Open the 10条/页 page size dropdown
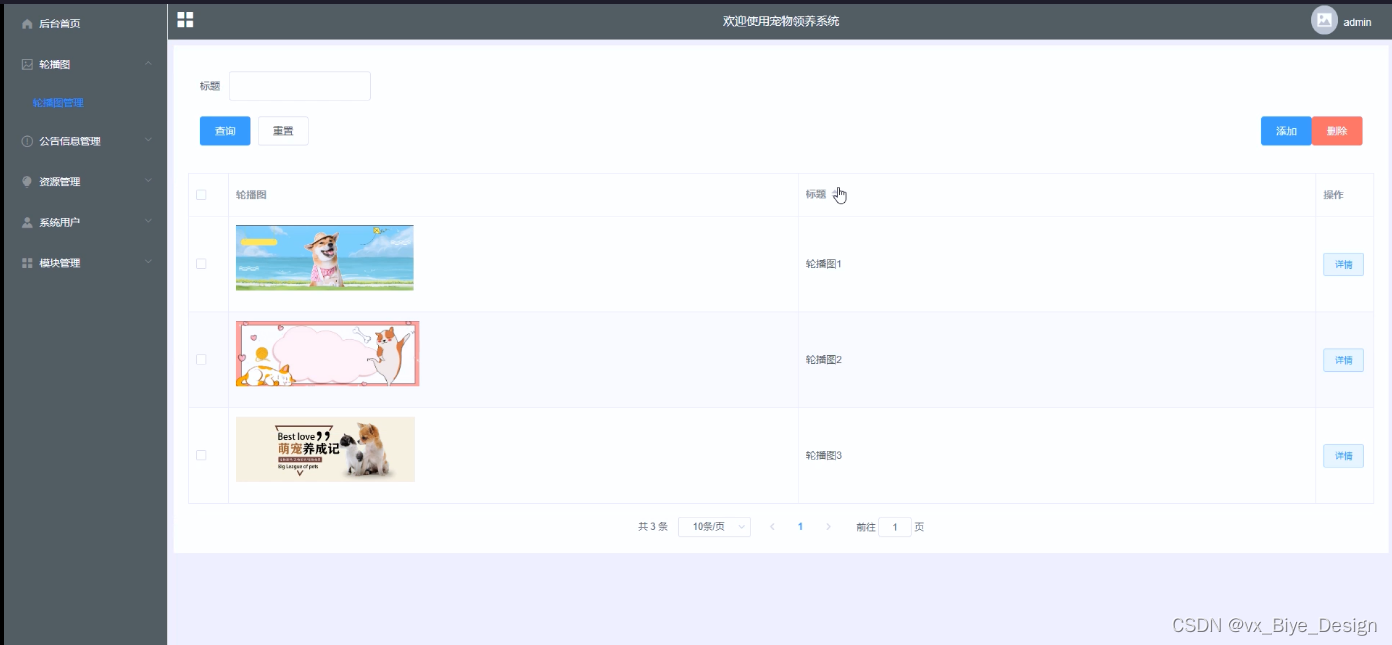Viewport: 1392px width, 645px height. pos(714,527)
